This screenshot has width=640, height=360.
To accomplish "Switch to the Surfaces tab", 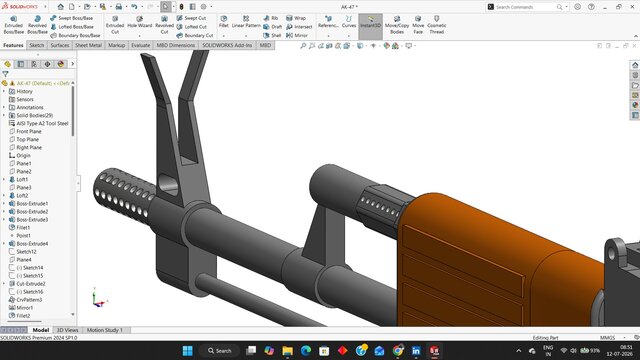I will coord(60,45).
